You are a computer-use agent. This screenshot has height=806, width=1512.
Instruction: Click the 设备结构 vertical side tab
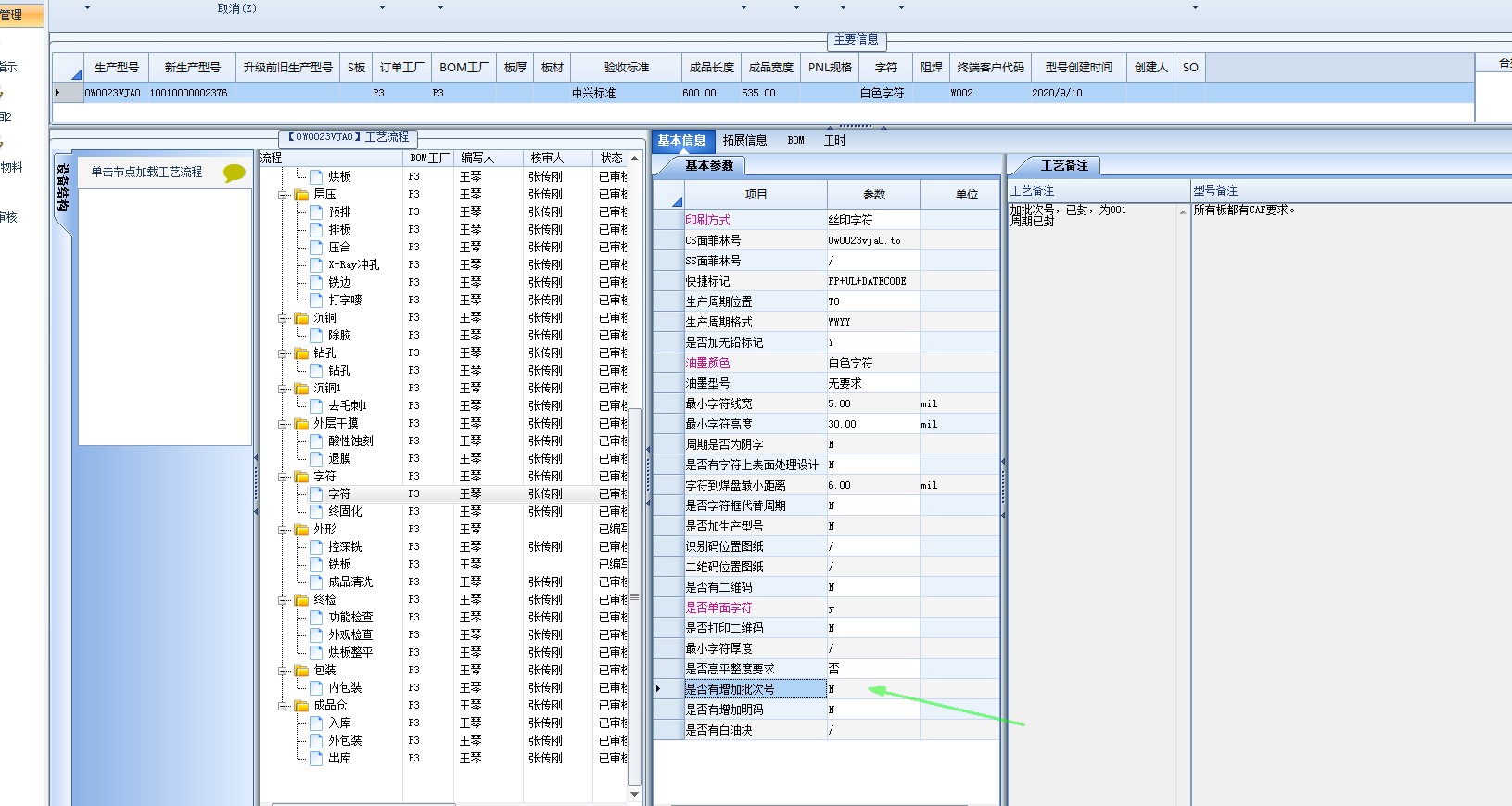[62, 189]
